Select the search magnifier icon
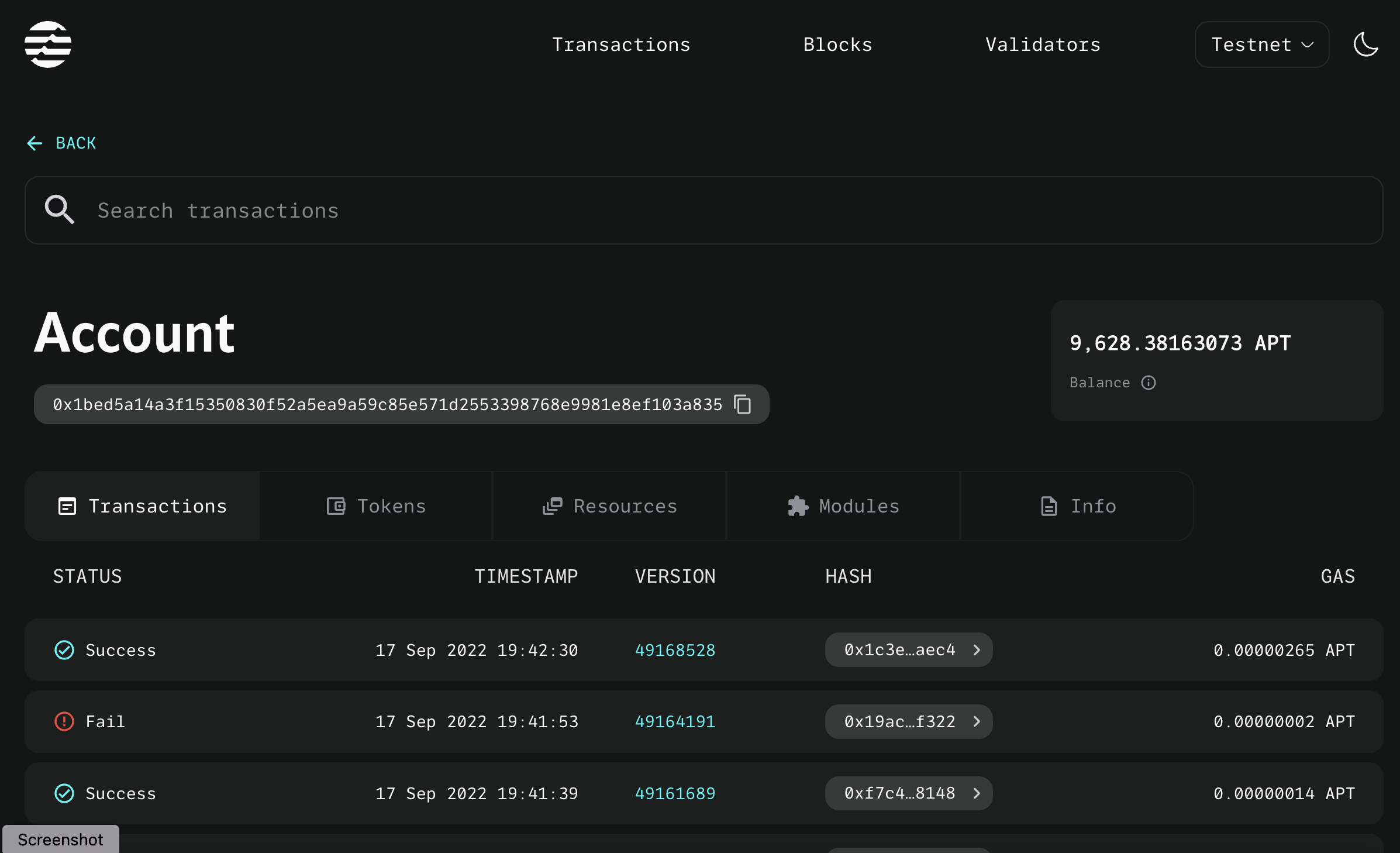 pyautogui.click(x=59, y=211)
